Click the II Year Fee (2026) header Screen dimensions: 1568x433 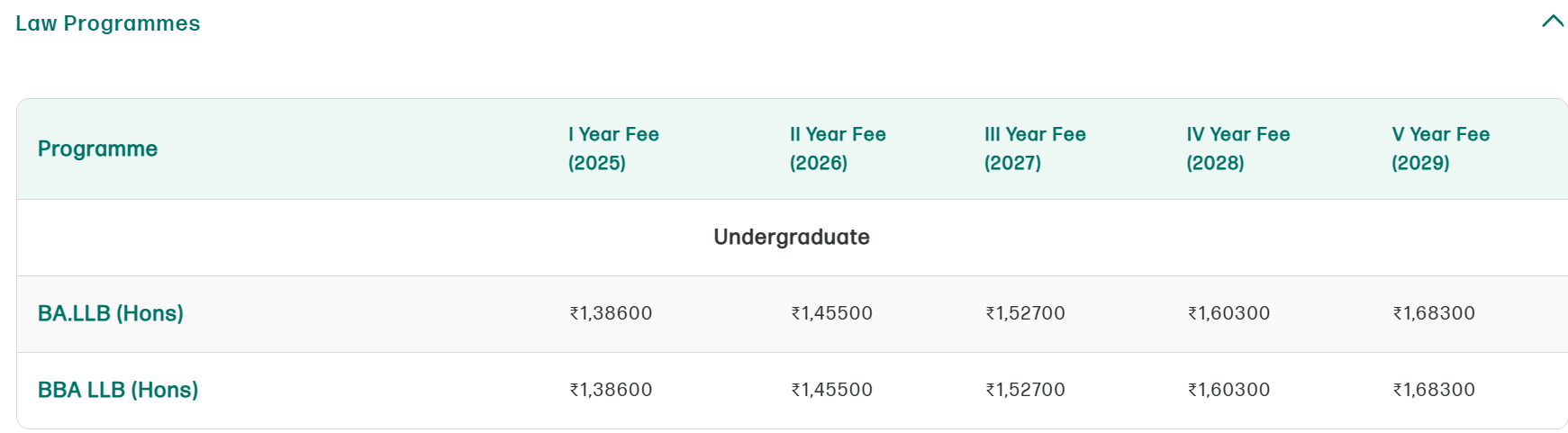pos(838,149)
